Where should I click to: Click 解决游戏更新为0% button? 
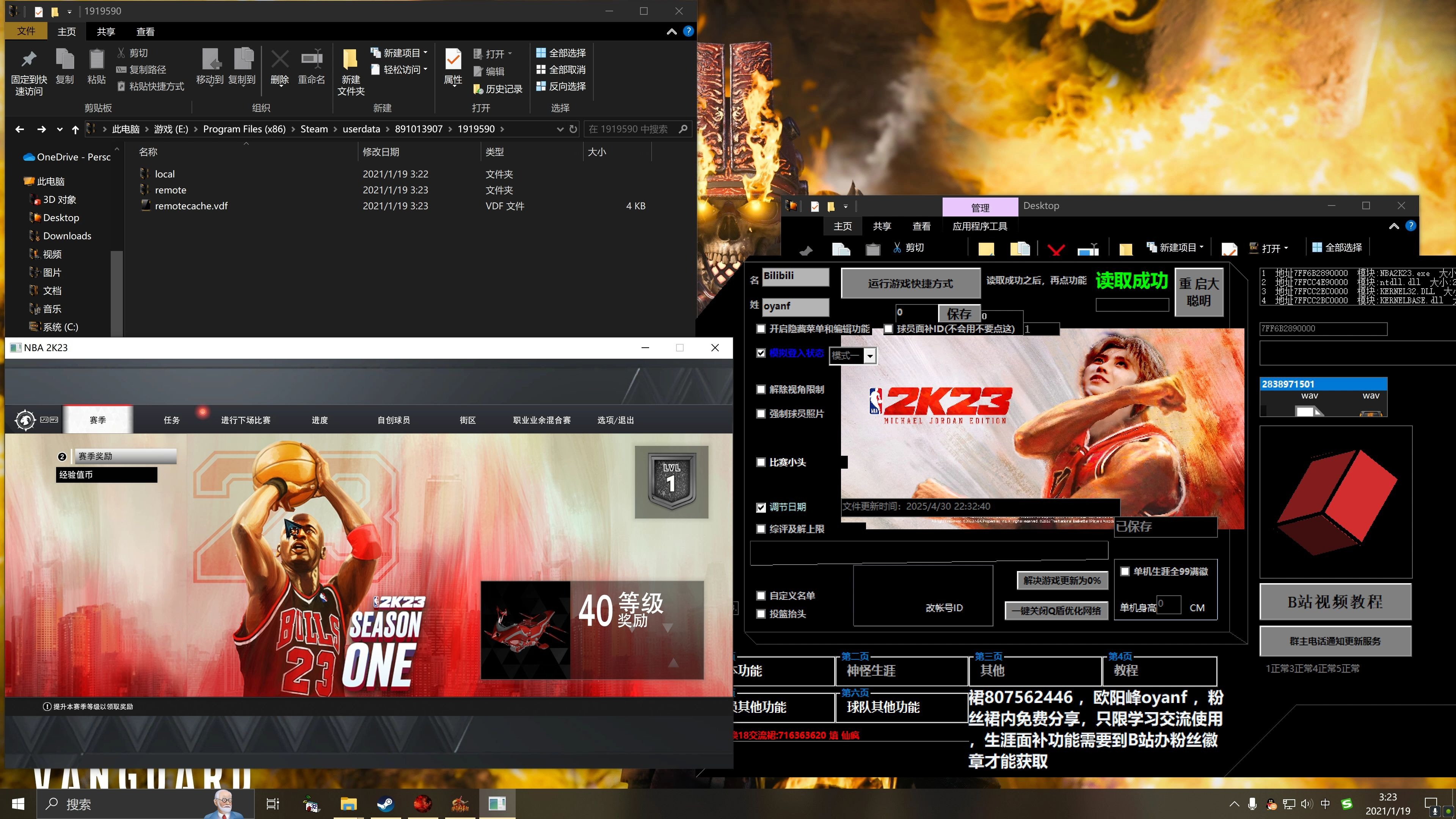coord(1062,580)
